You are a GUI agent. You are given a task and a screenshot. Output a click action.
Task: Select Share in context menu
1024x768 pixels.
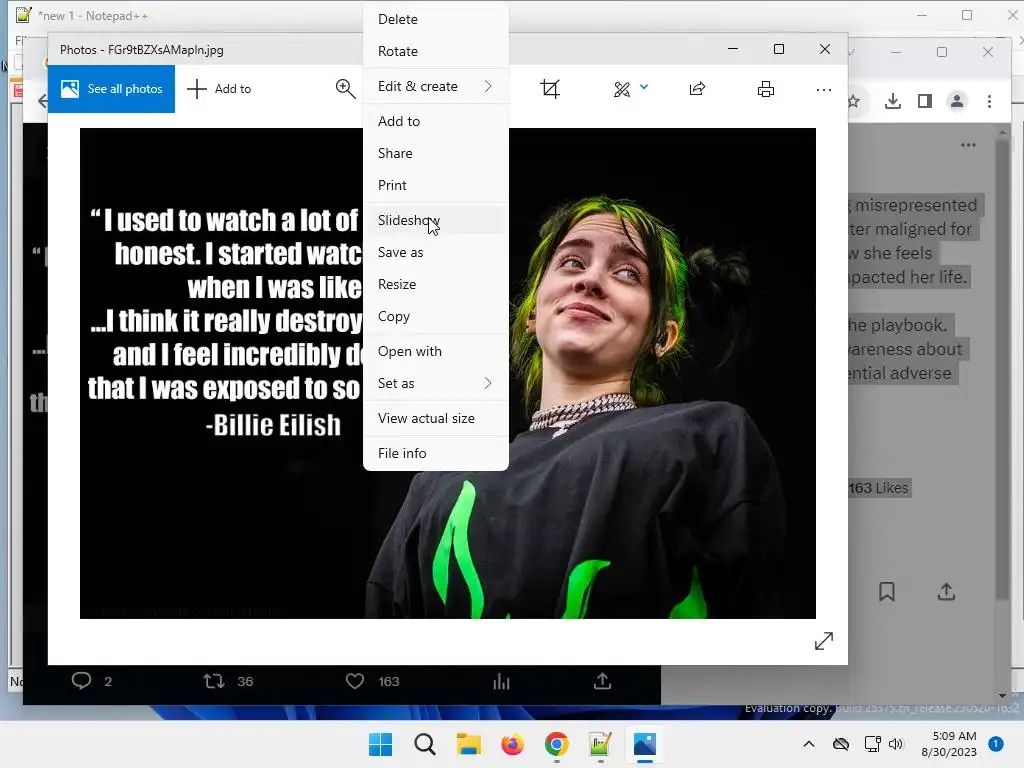point(436,153)
